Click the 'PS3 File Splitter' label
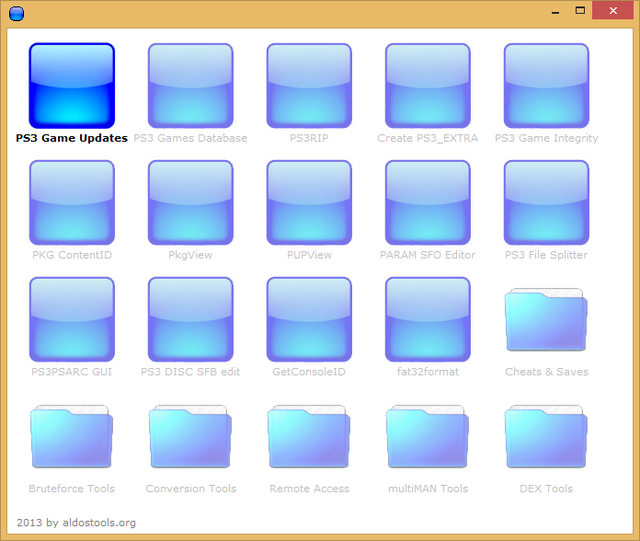The width and height of the screenshot is (640, 541). [x=546, y=255]
